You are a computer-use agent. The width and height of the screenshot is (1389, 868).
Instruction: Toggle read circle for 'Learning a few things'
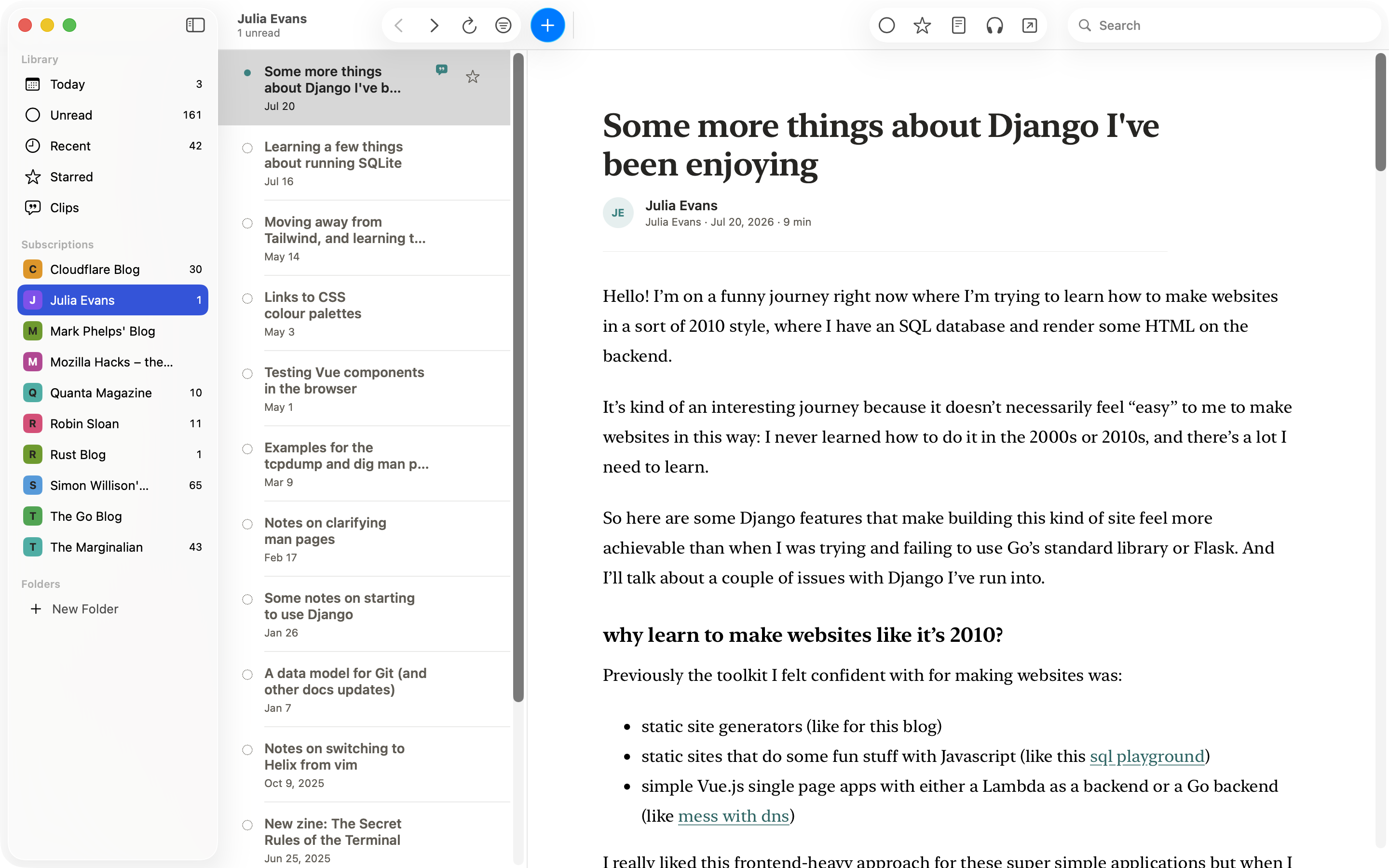point(247,148)
